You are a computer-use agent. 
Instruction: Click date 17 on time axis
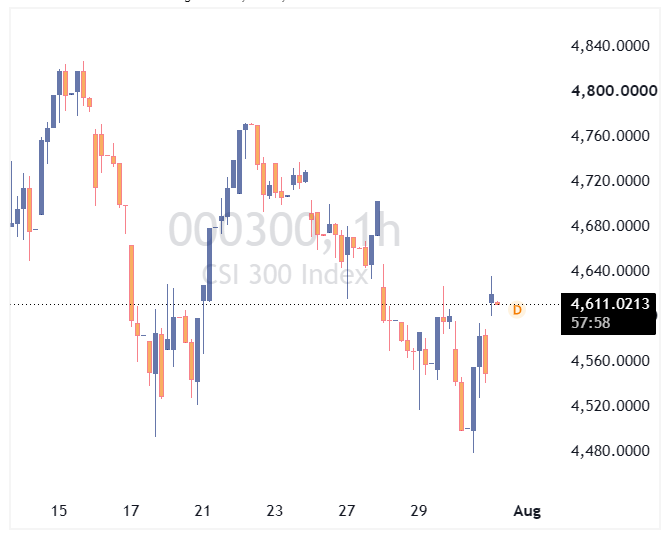(131, 511)
